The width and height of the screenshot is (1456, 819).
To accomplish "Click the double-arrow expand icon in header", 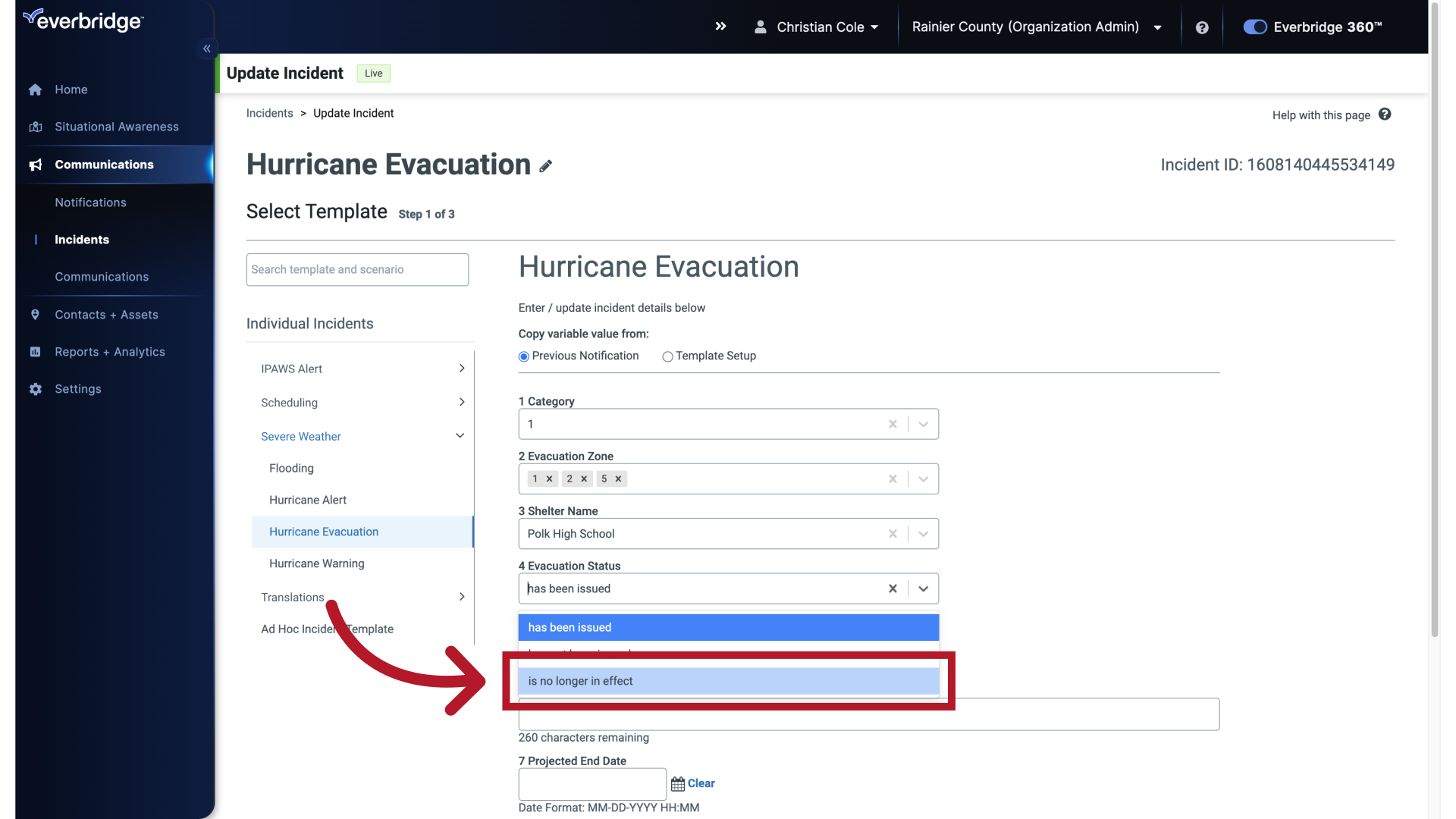I will point(720,27).
